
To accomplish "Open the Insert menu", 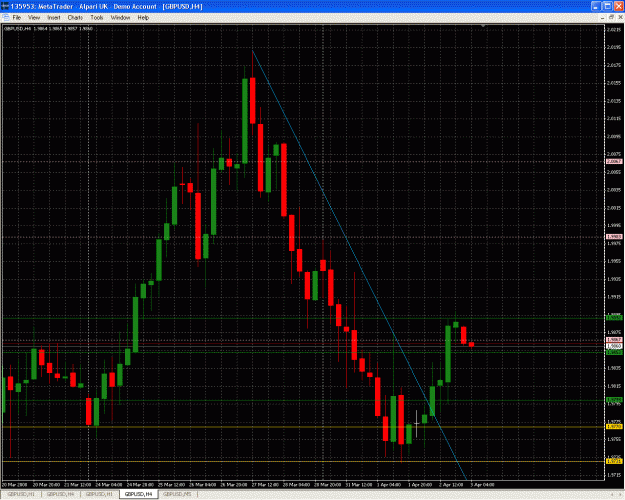I will tap(54, 18).
